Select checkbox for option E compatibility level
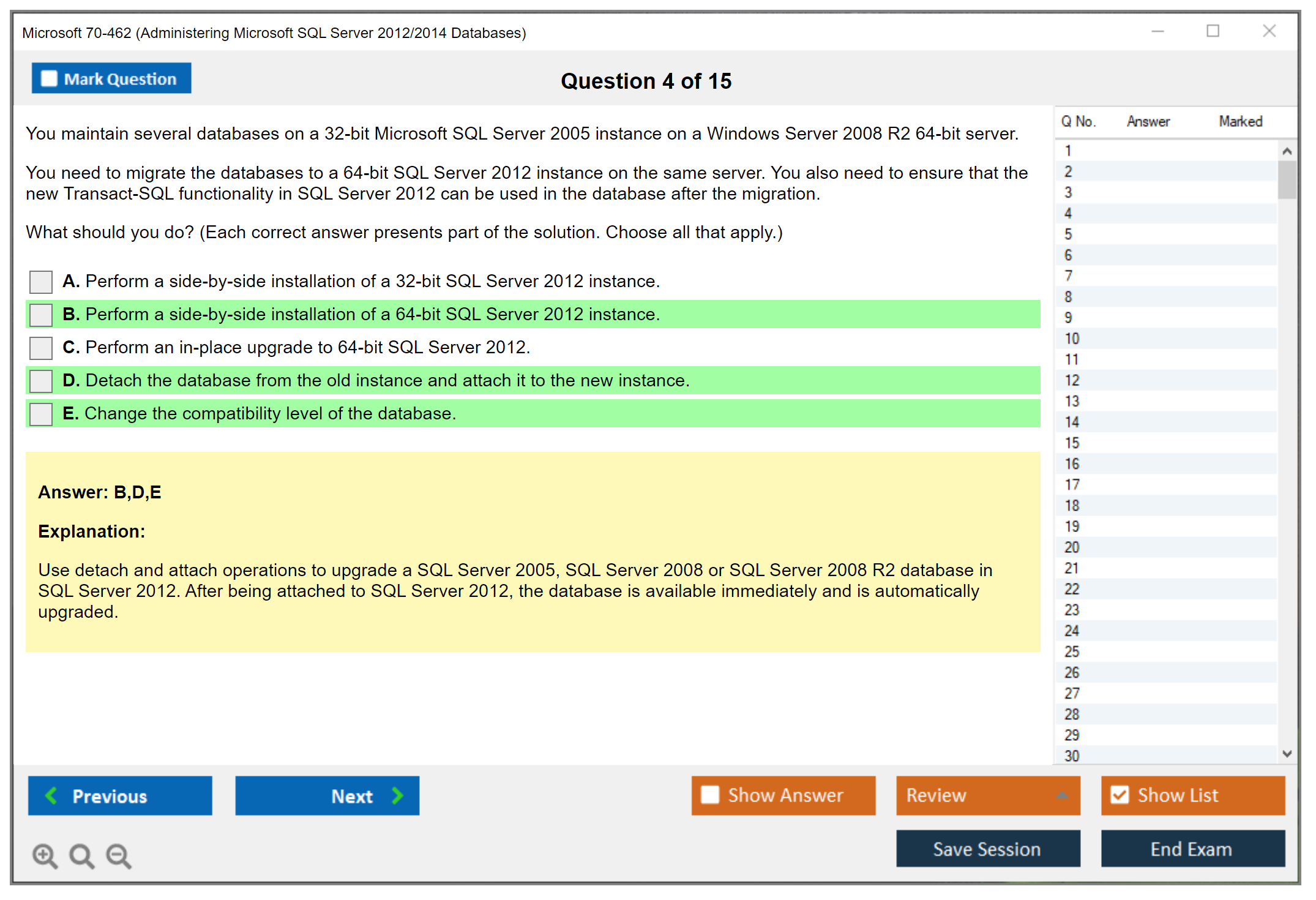Viewport: 1316px width, 900px height. click(x=41, y=414)
